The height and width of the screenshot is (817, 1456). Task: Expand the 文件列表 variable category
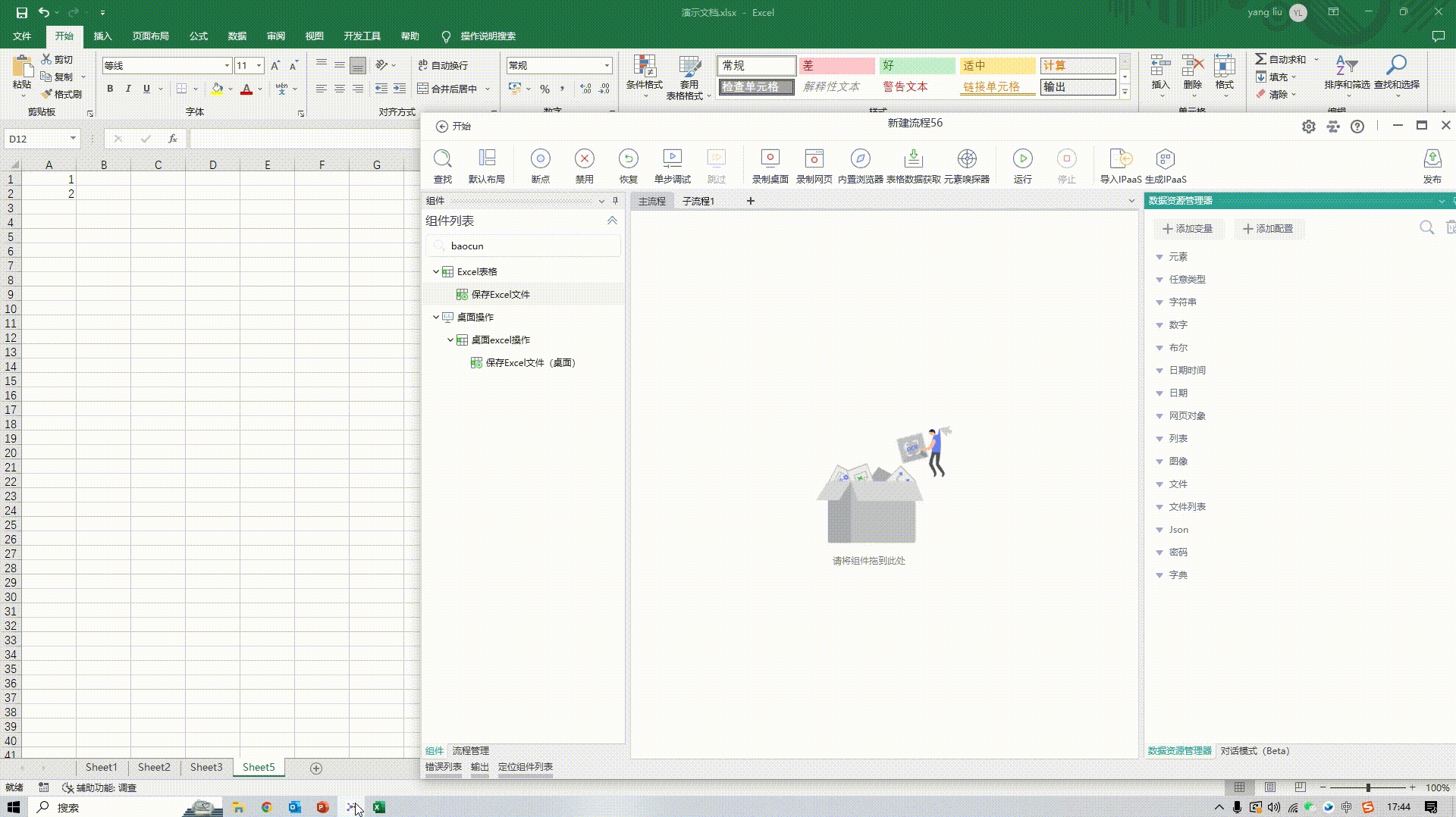click(1159, 507)
